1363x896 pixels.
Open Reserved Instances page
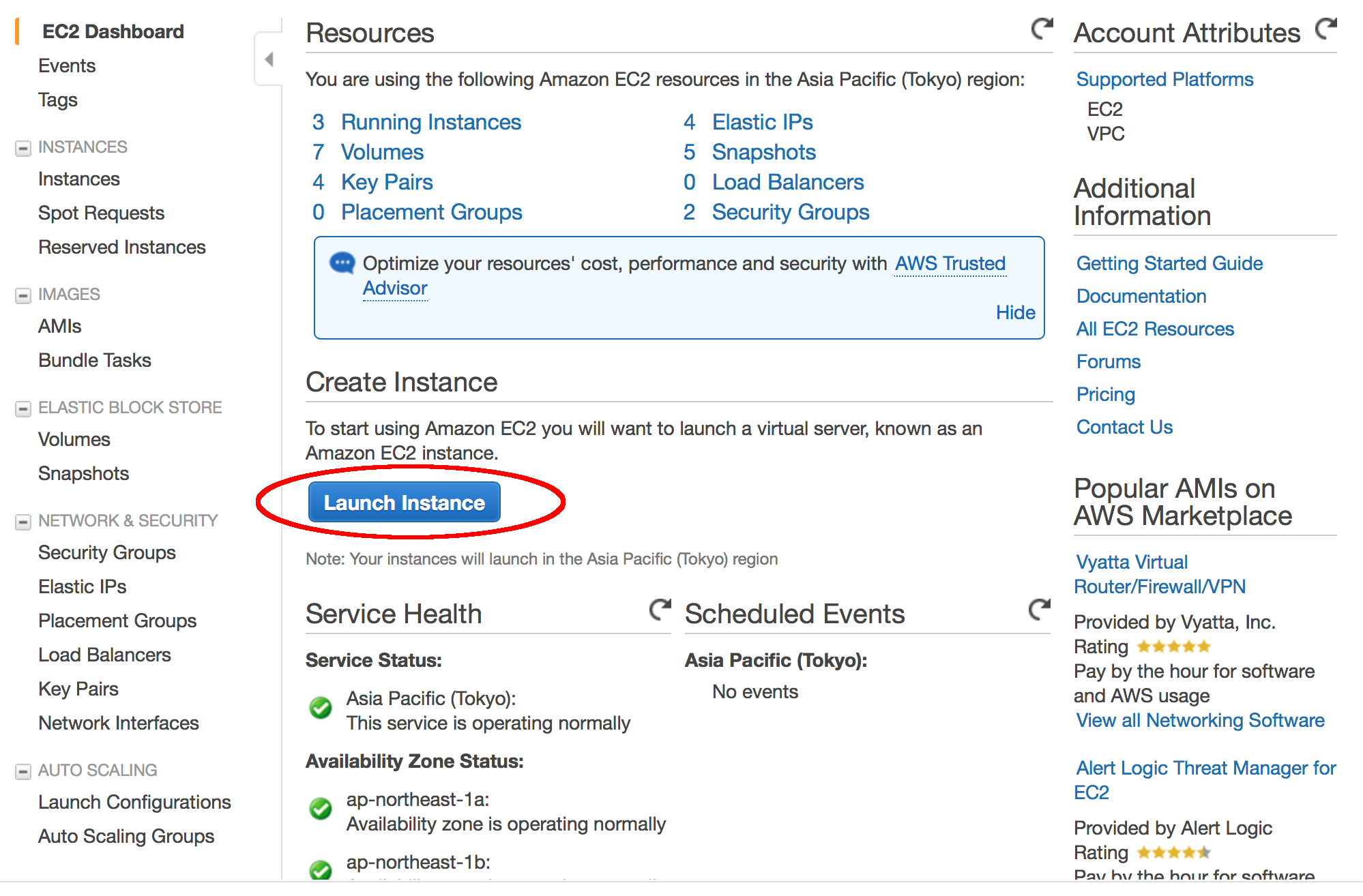[122, 247]
